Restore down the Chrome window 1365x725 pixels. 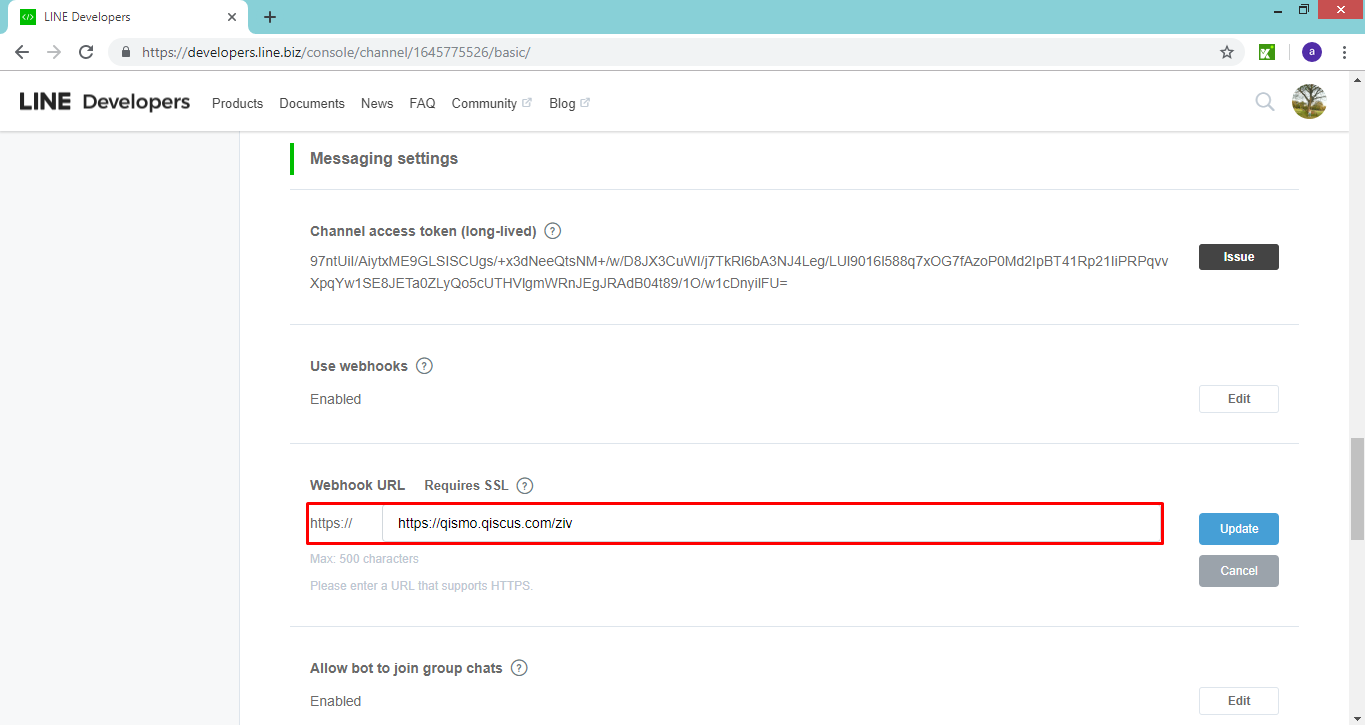tap(1304, 10)
